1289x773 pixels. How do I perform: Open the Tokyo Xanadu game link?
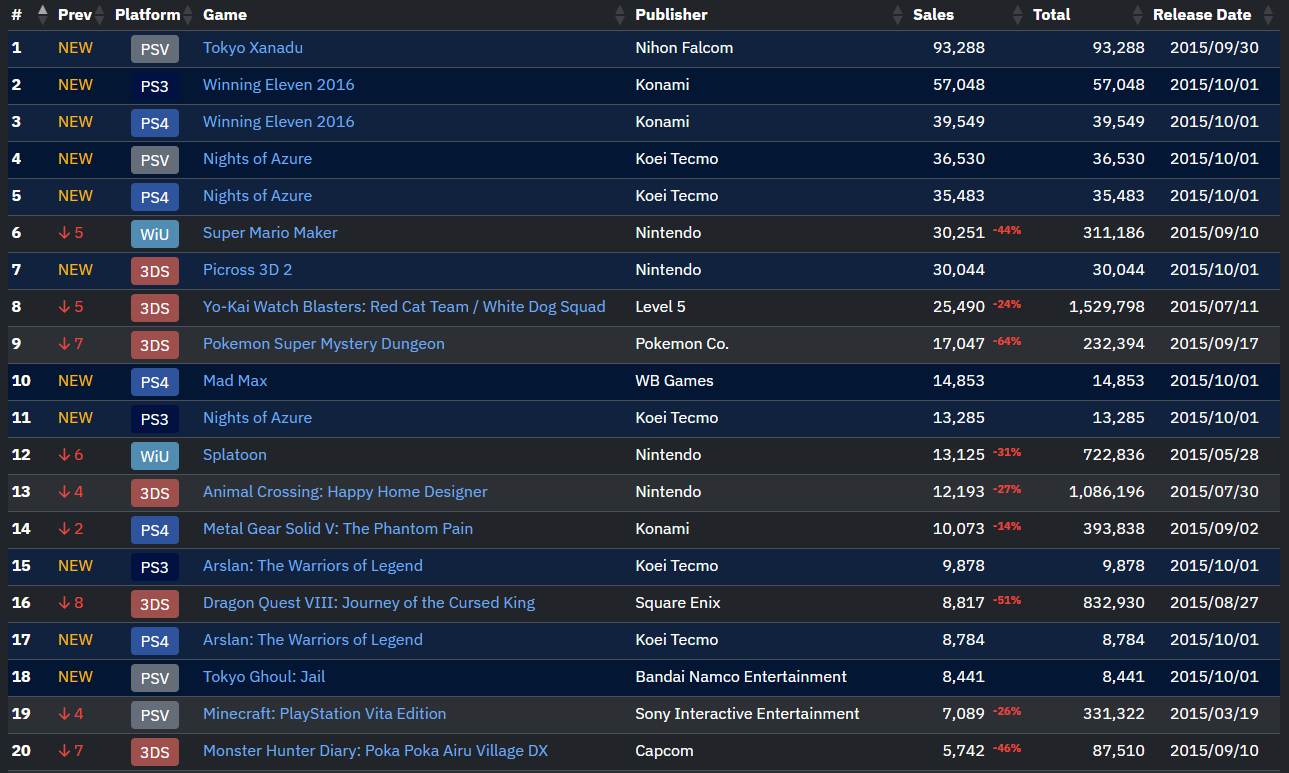point(253,48)
